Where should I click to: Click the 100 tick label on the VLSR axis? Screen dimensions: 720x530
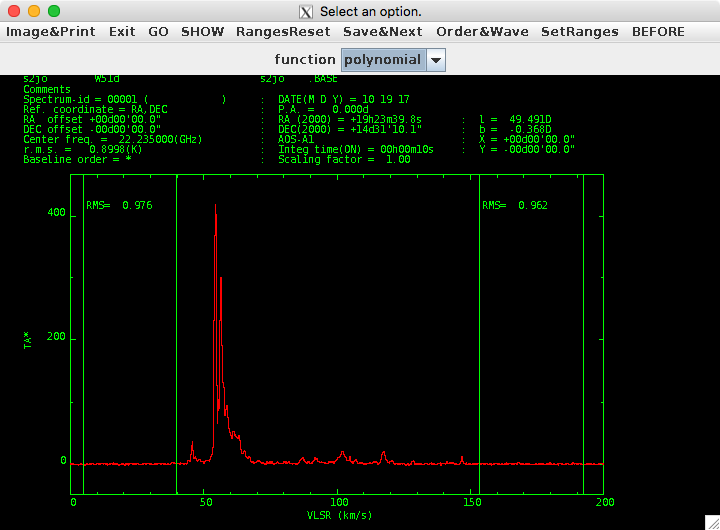[339, 502]
